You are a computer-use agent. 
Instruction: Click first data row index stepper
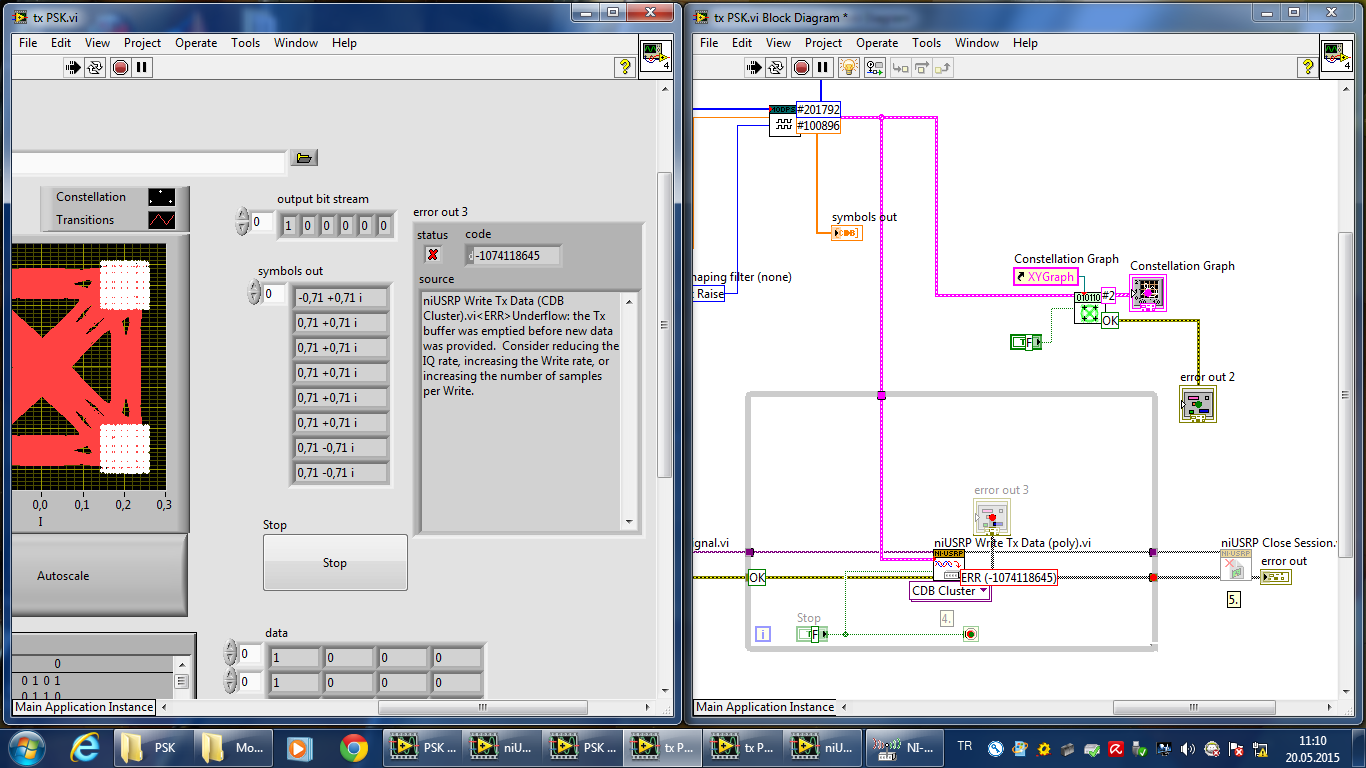[229, 654]
